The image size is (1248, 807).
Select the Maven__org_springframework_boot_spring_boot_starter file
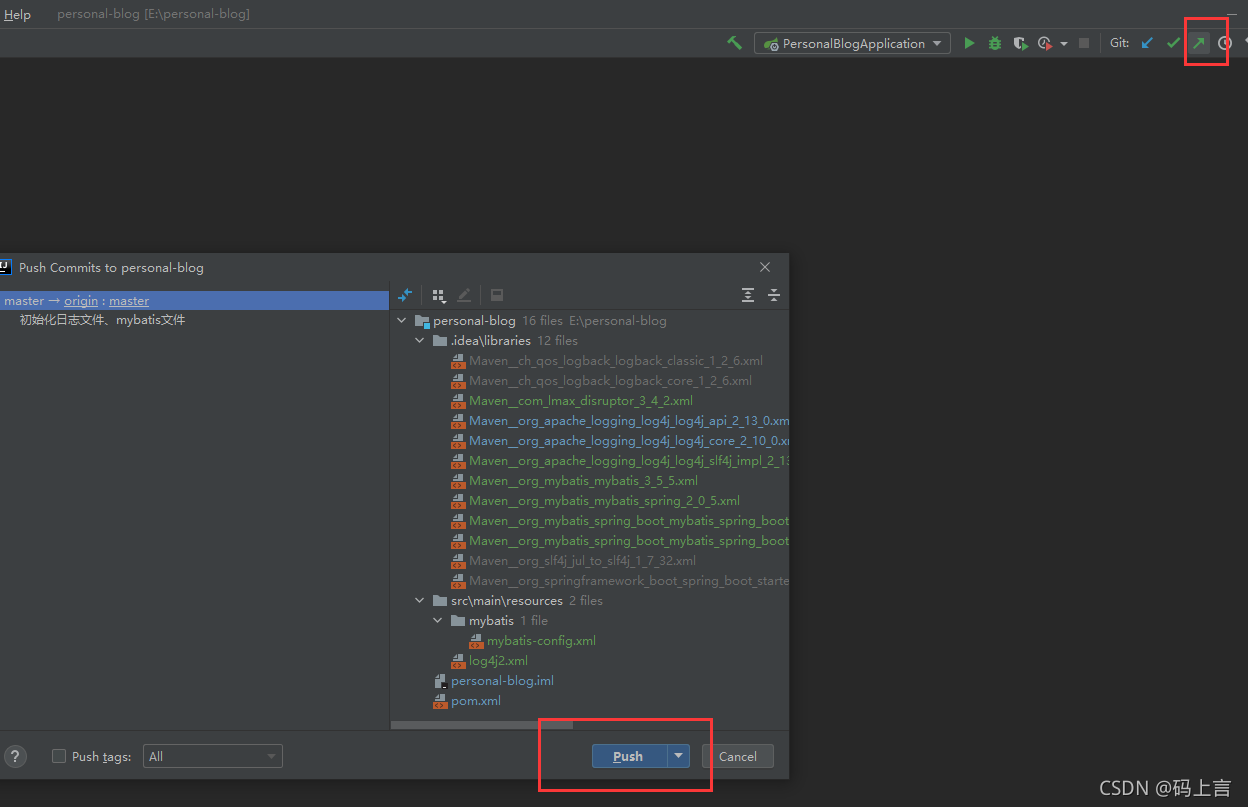tap(629, 581)
